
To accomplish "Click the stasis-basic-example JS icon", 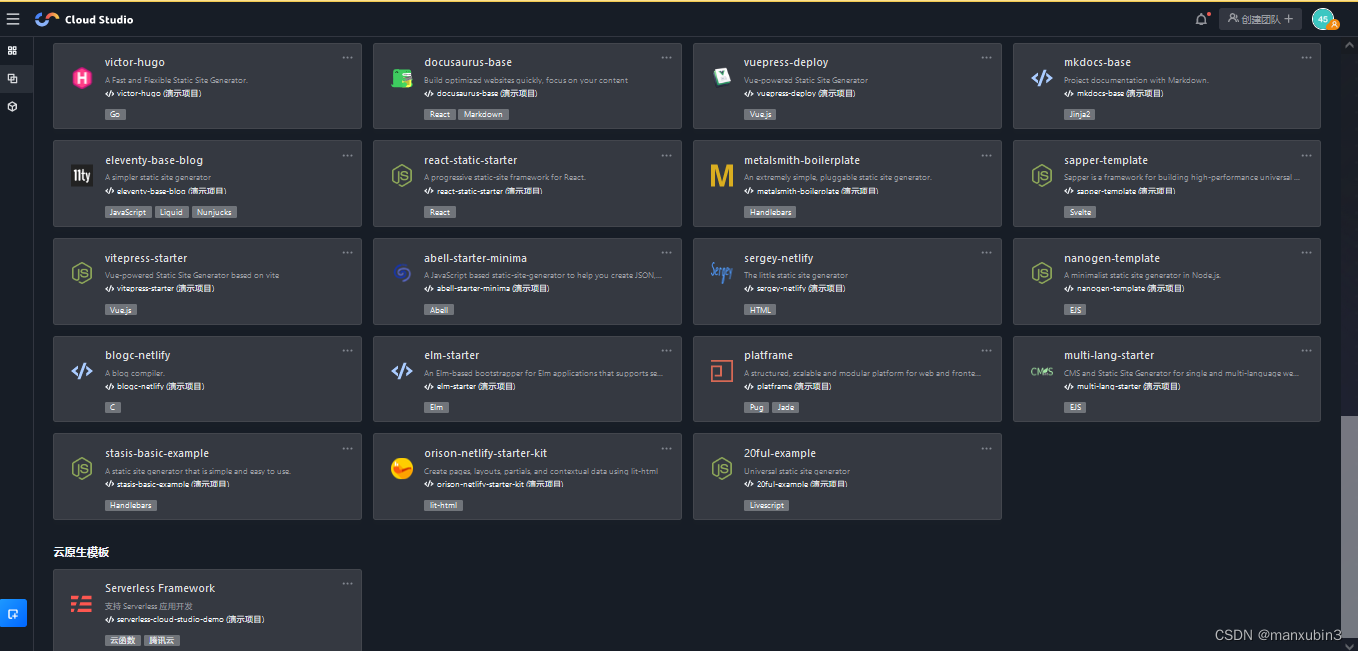I will (82, 469).
